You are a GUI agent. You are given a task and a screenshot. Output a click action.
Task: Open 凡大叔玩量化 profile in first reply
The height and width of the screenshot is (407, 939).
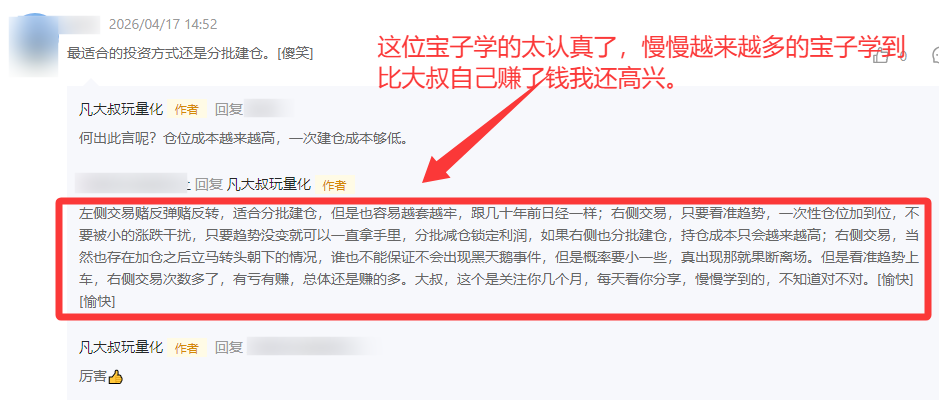pyautogui.click(x=121, y=110)
